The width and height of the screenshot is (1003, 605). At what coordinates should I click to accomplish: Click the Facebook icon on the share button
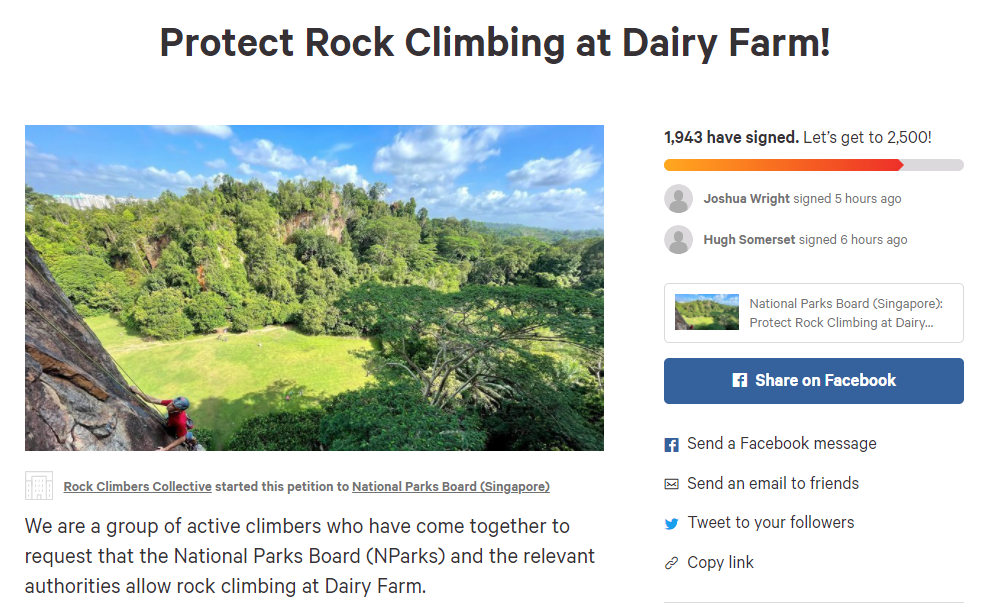740,381
